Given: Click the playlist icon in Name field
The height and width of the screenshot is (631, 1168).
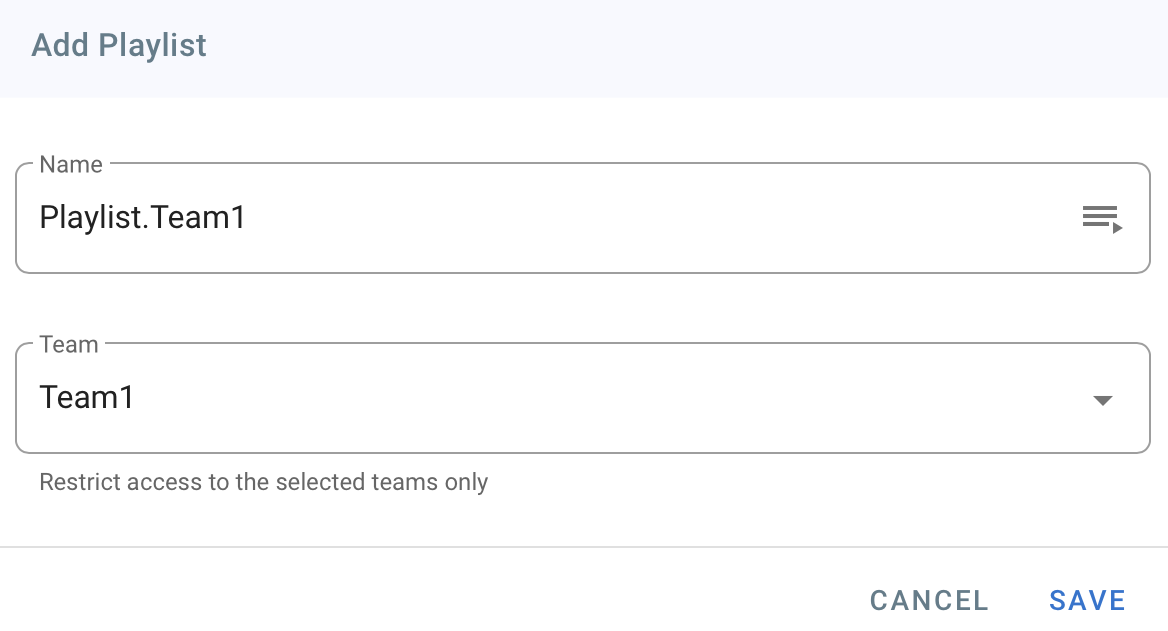Looking at the screenshot, I should [x=1102, y=218].
